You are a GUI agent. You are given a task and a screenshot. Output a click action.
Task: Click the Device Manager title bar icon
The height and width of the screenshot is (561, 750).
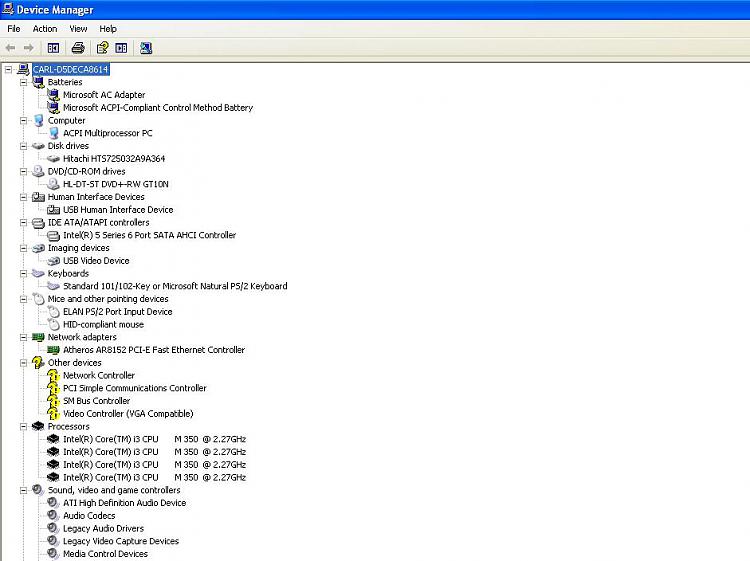click(x=8, y=9)
